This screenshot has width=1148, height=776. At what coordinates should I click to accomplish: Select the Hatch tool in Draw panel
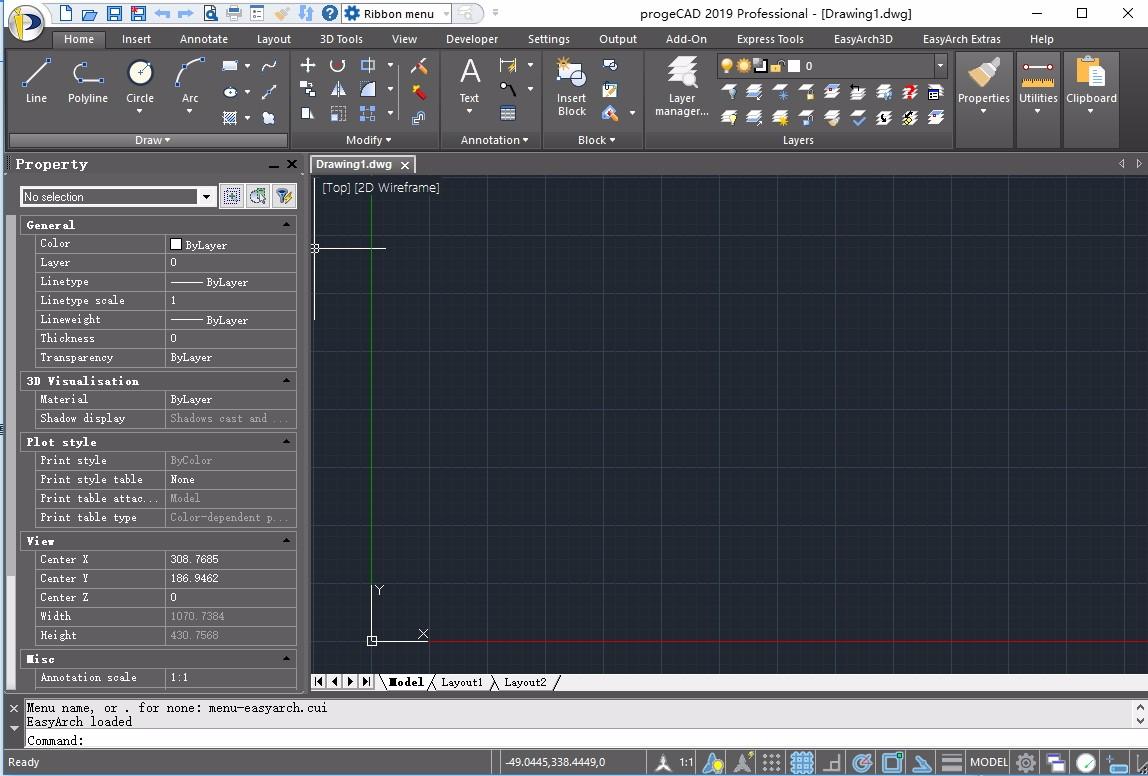coord(230,117)
